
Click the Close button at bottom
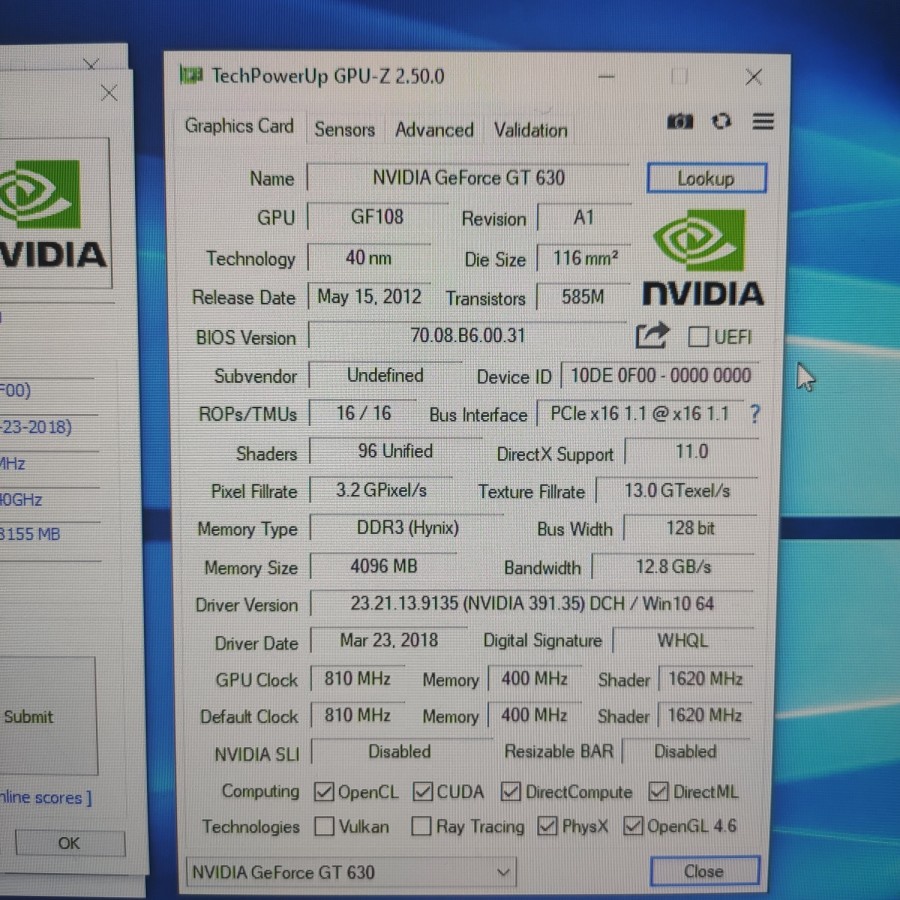pyautogui.click(x=703, y=871)
